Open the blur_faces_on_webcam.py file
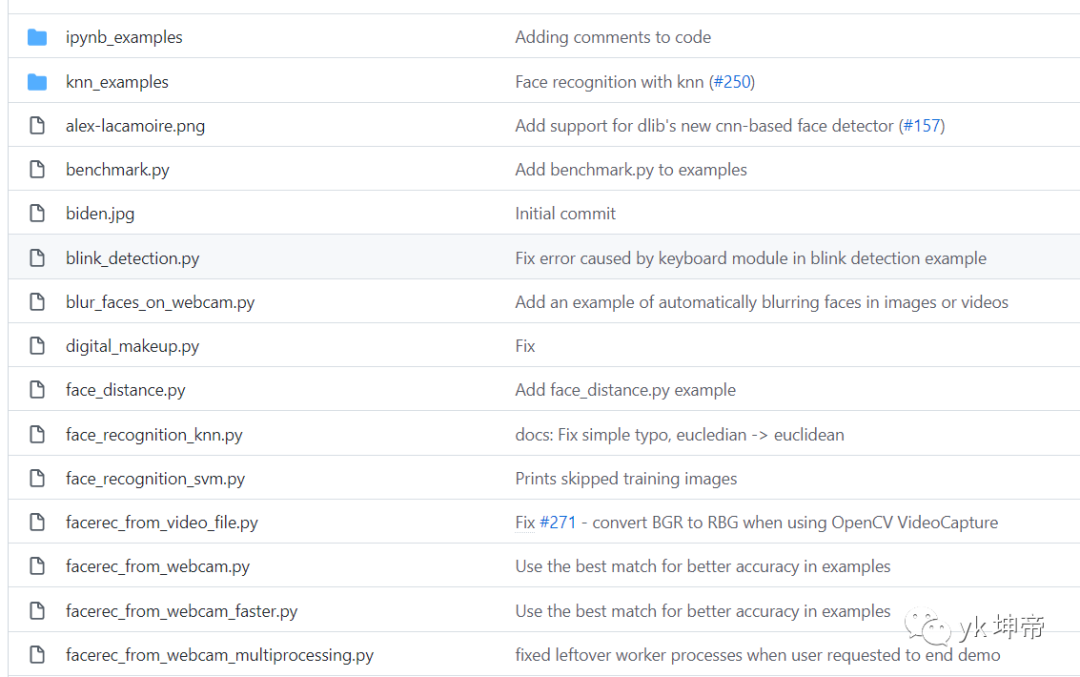The image size is (1080, 677). tap(160, 302)
